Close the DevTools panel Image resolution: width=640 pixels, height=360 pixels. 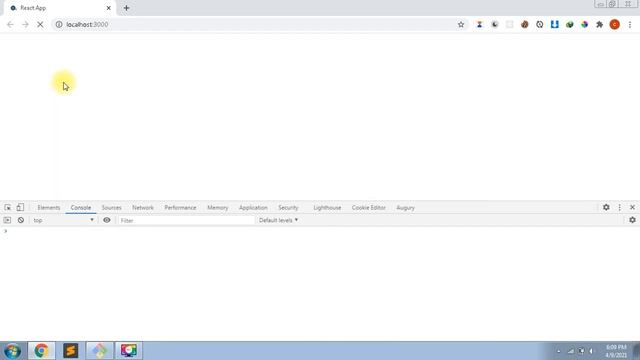[632, 207]
